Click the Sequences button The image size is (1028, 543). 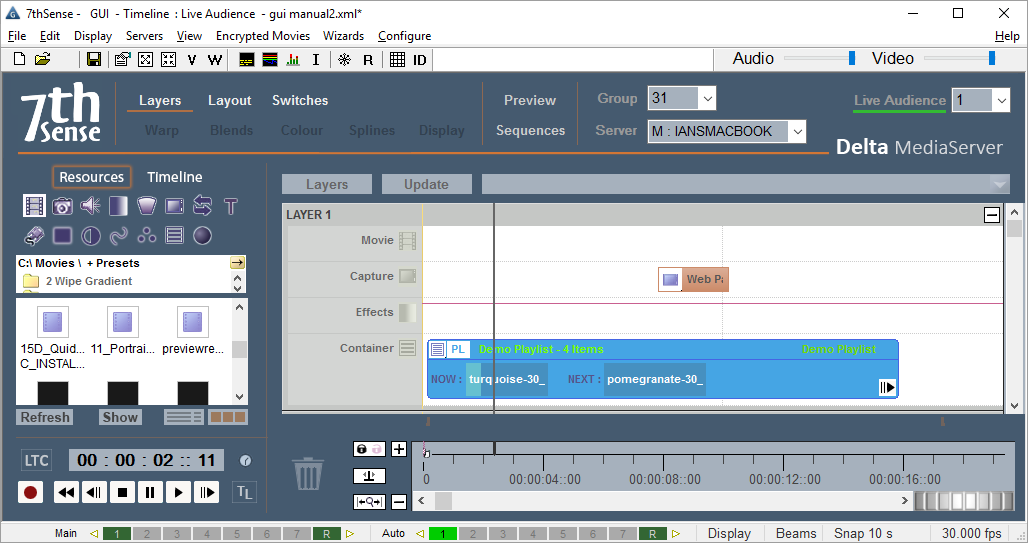click(x=530, y=131)
